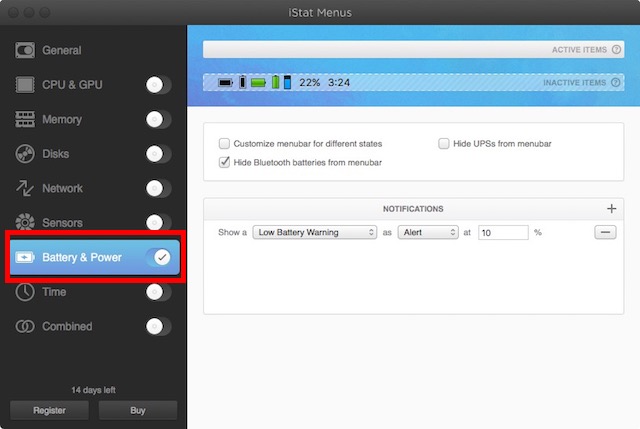The width and height of the screenshot is (640, 429).
Task: Turn on the Memory switch
Action: (x=158, y=119)
